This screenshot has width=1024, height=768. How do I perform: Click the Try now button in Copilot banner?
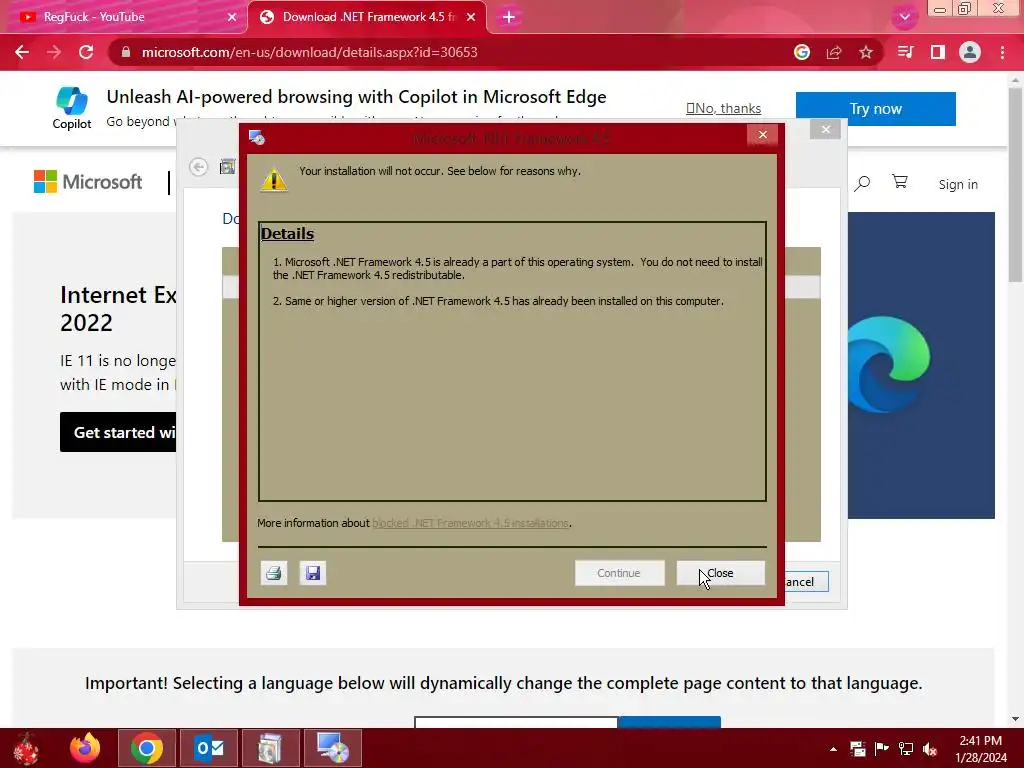point(876,108)
